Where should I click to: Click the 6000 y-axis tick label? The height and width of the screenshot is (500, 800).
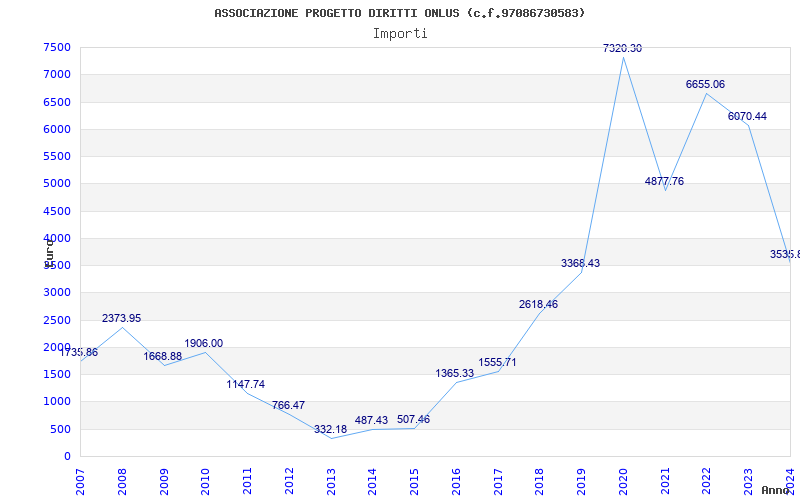57,129
